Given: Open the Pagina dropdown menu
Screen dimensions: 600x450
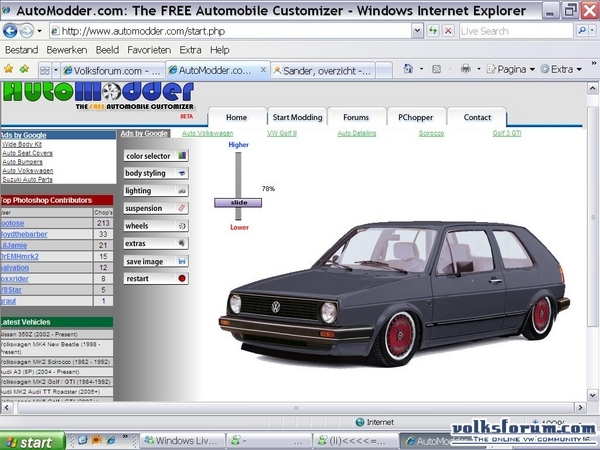Looking at the screenshot, I should (x=510, y=69).
